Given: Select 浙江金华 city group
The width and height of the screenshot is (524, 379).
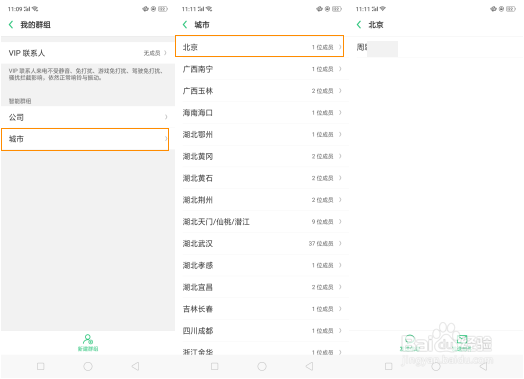Looking at the screenshot, I should [262, 349].
